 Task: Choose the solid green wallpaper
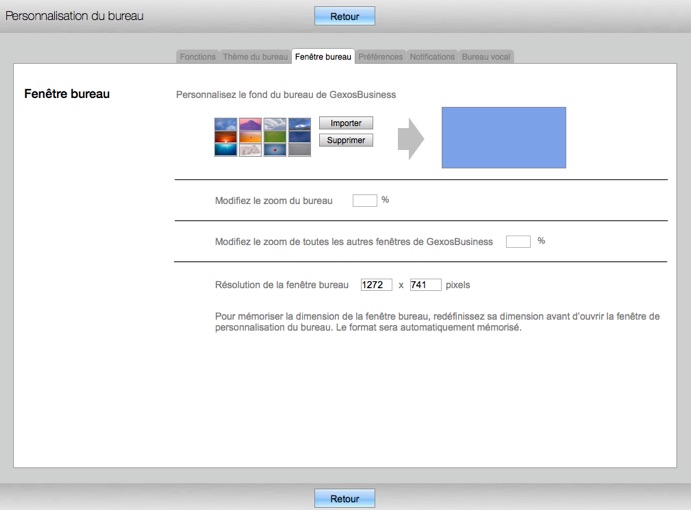(275, 137)
